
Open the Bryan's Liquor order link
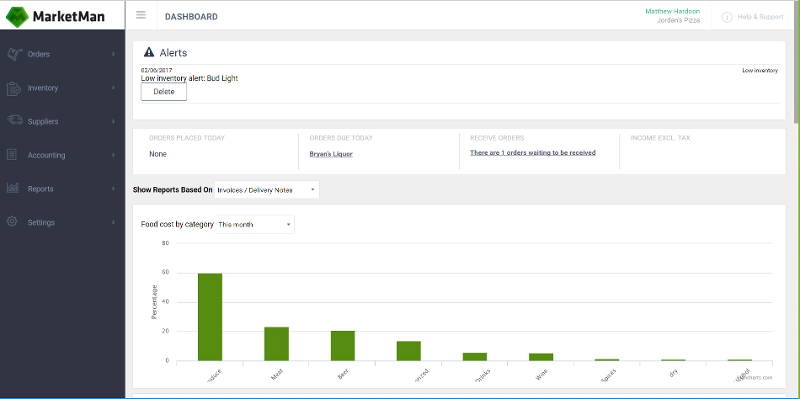(331, 154)
